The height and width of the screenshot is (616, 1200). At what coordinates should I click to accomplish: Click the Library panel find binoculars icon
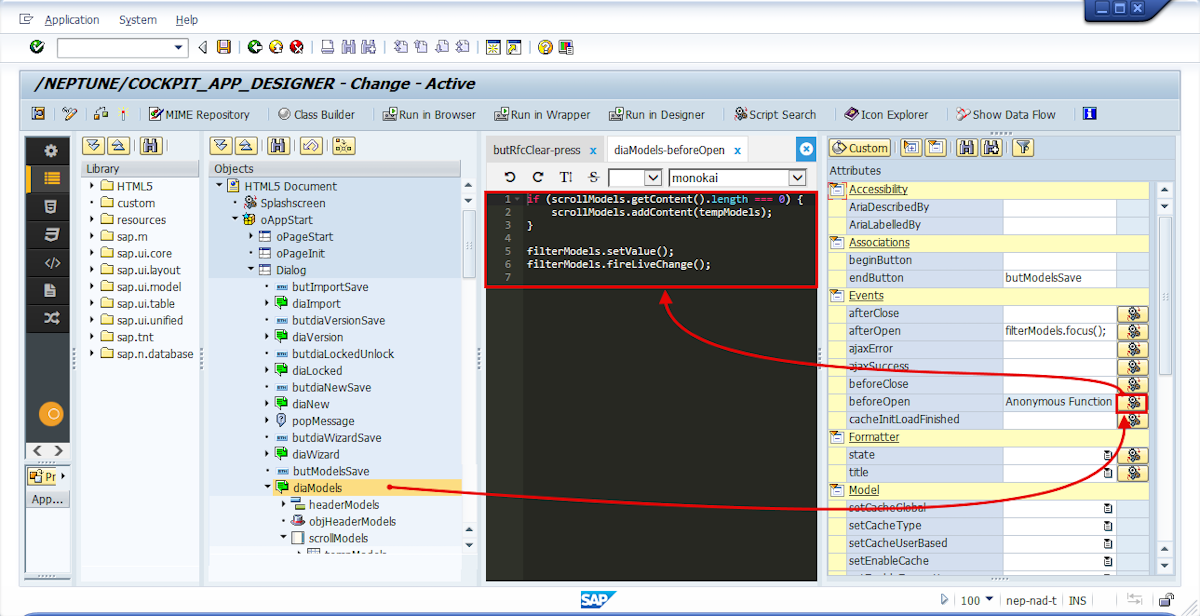pos(151,146)
